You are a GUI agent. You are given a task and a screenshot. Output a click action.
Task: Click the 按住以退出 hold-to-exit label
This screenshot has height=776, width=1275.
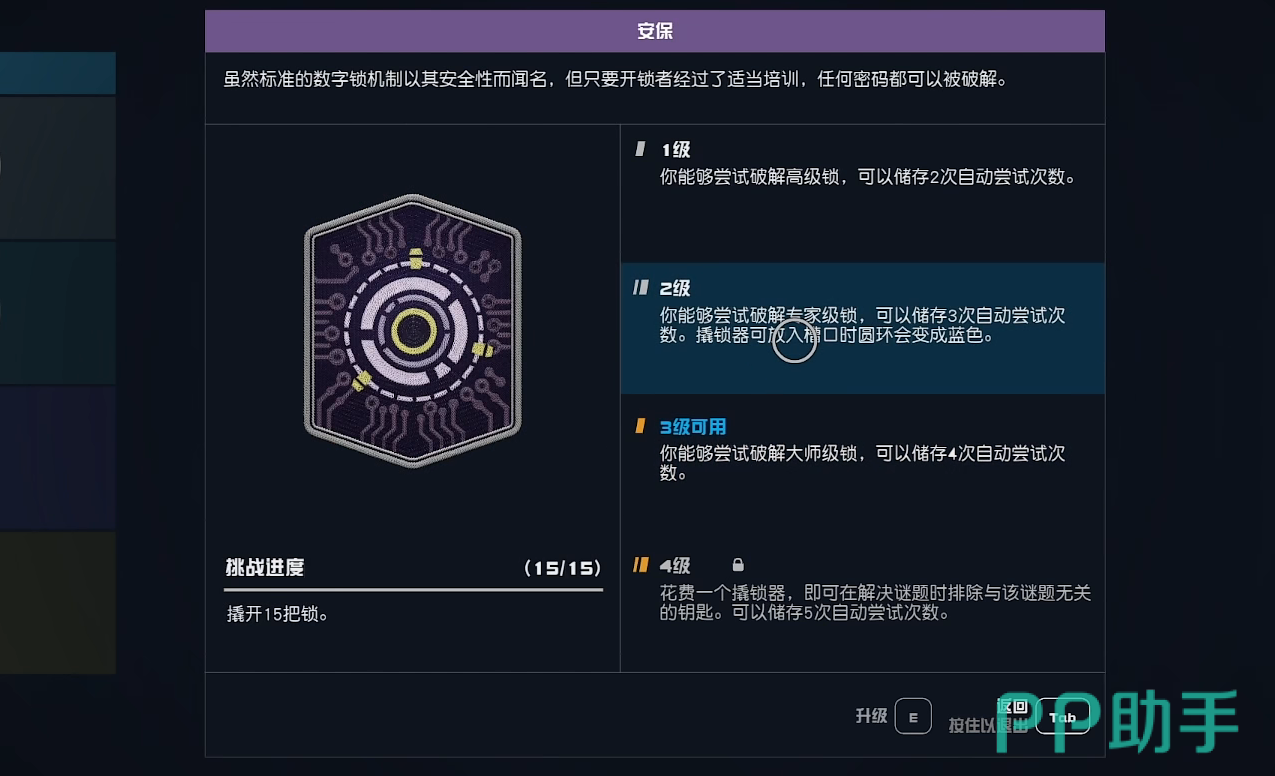tap(986, 726)
